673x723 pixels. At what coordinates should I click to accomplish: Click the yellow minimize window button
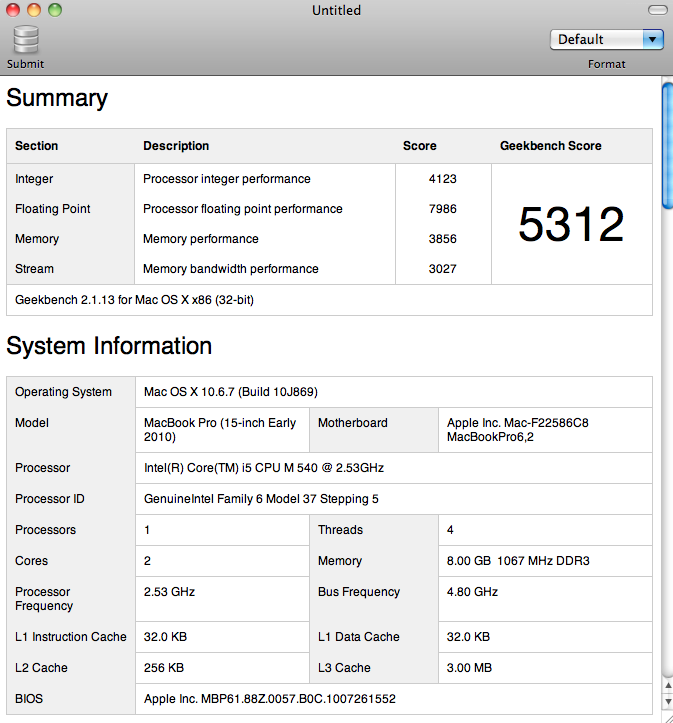pyautogui.click(x=34, y=10)
